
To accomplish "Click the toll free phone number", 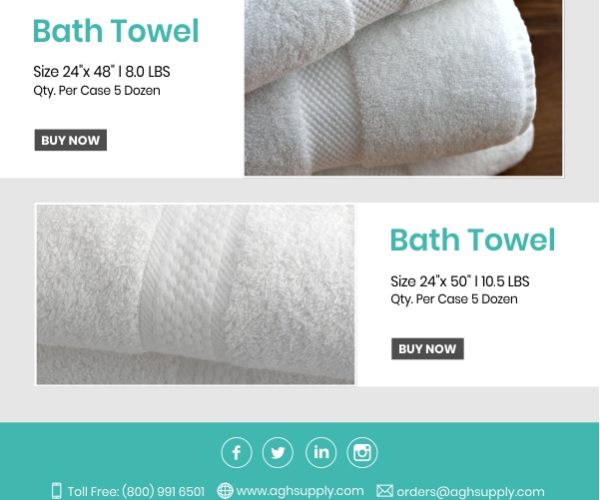I will point(163,491).
